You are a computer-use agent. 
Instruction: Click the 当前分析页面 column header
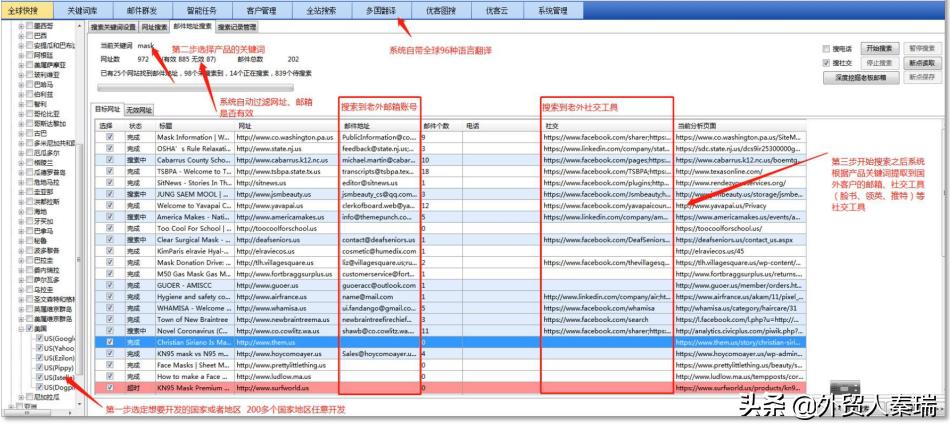click(739, 126)
